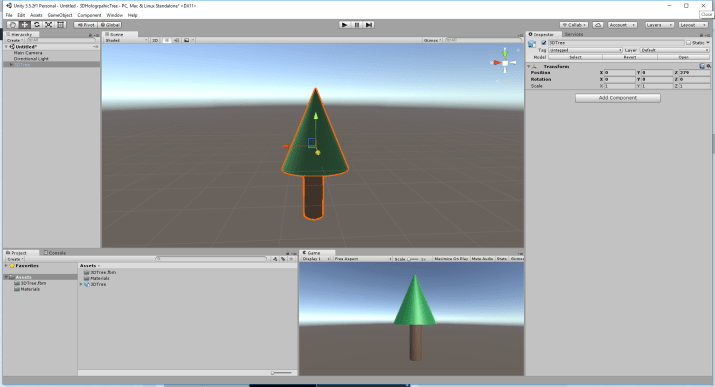Open the Collab dropdown
Image resolution: width=715 pixels, height=387 pixels.
(x=574, y=25)
